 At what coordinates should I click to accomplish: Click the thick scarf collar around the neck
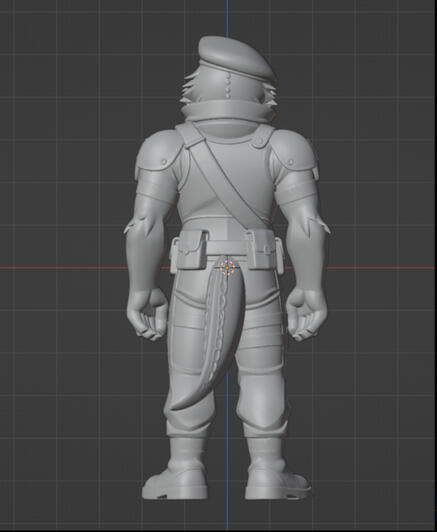(228, 111)
